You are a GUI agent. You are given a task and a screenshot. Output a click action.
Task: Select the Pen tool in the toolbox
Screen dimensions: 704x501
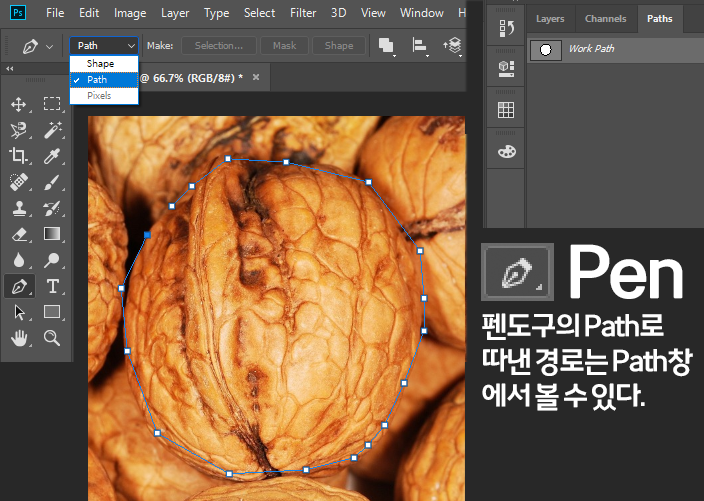(x=19, y=286)
